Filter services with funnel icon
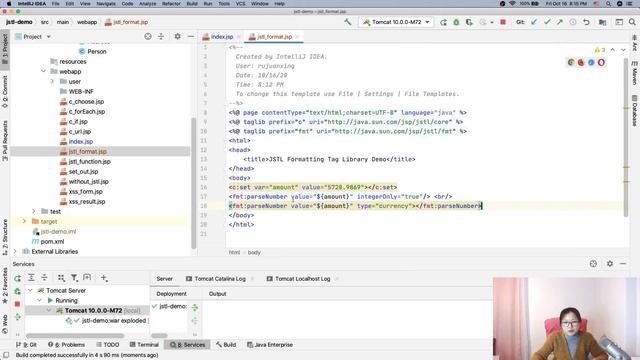The height and width of the screenshot is (360, 640). point(74,278)
